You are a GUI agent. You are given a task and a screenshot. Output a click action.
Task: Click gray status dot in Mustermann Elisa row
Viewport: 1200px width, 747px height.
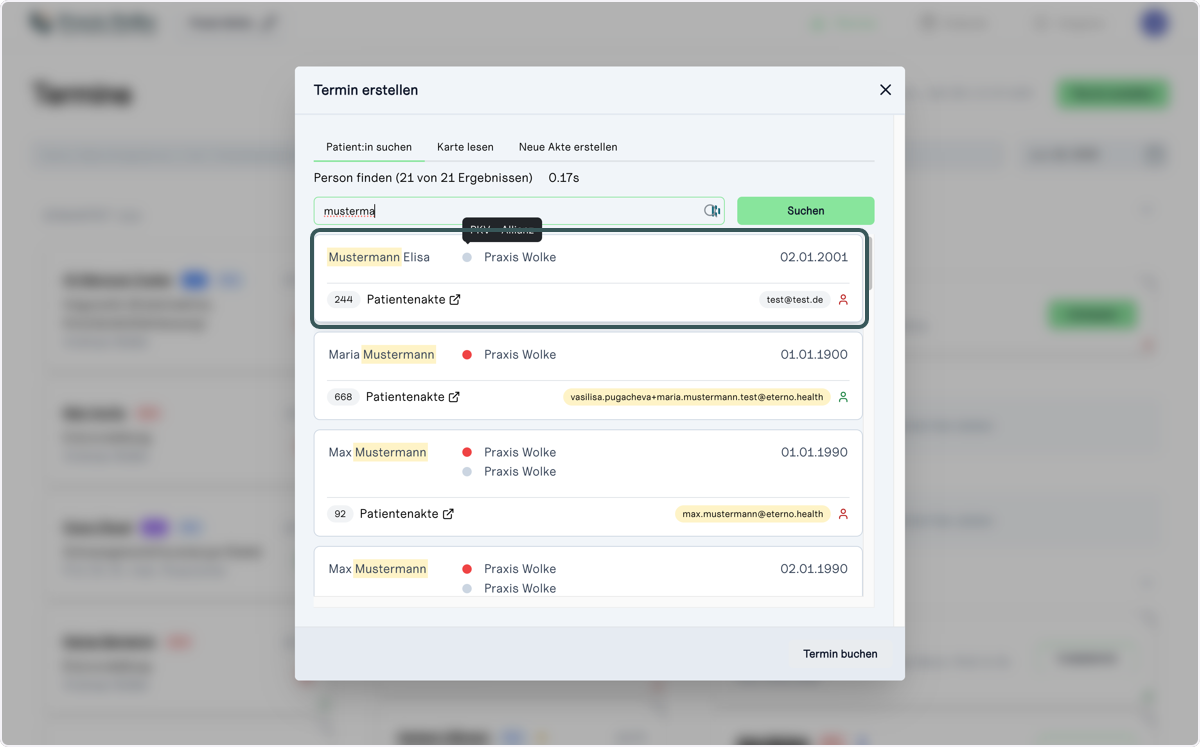coord(467,257)
